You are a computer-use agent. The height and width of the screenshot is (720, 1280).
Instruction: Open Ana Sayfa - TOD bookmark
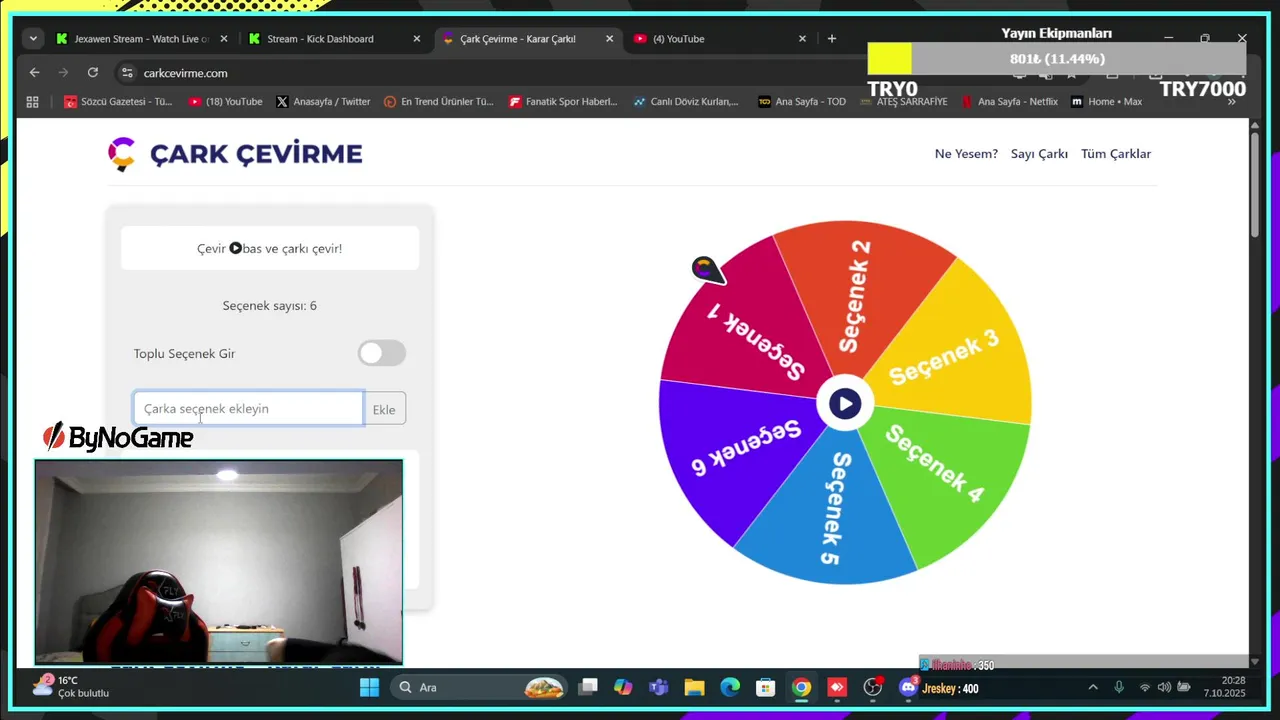click(x=802, y=102)
